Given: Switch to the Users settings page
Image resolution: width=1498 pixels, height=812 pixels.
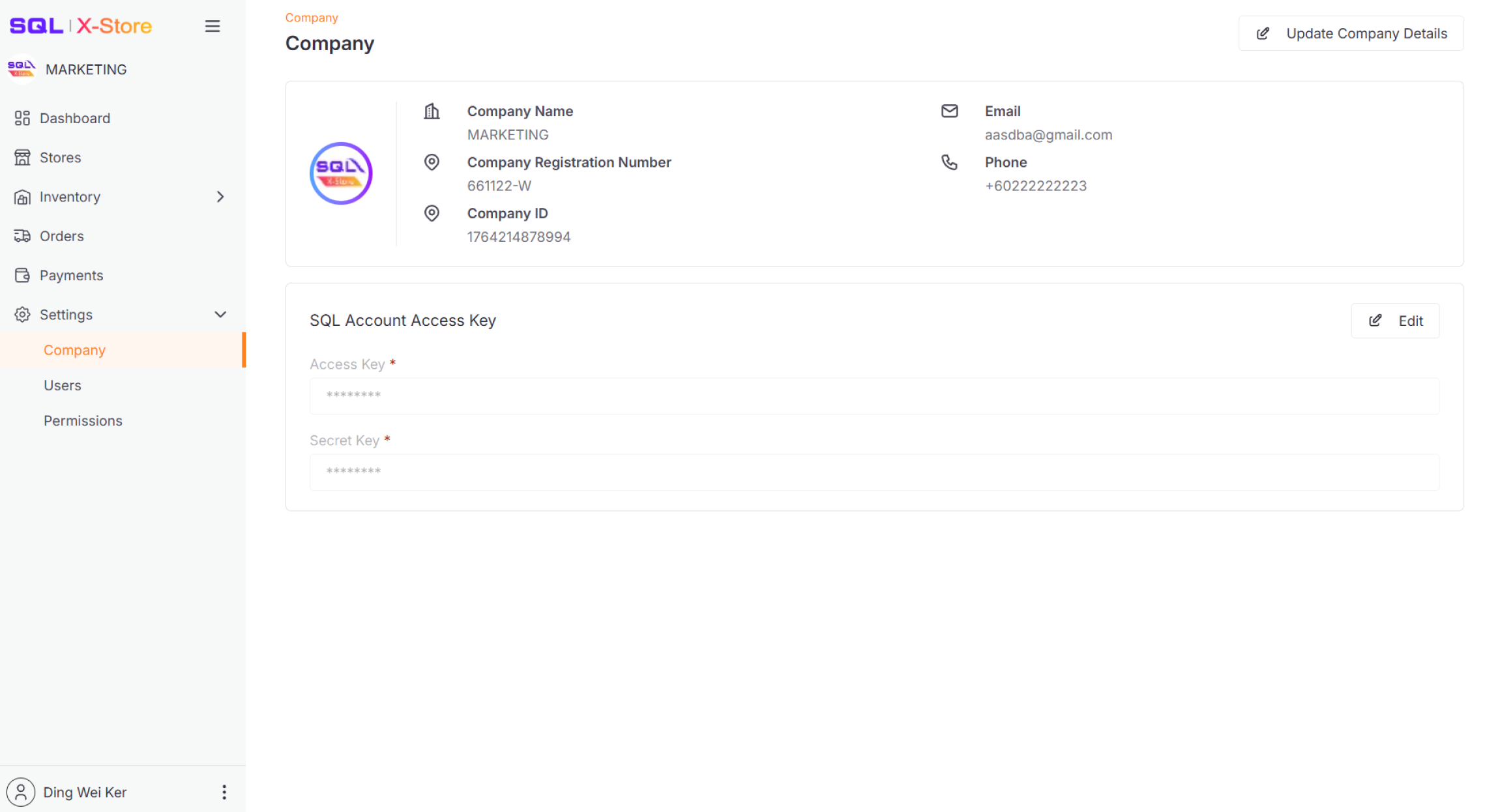Looking at the screenshot, I should point(62,385).
